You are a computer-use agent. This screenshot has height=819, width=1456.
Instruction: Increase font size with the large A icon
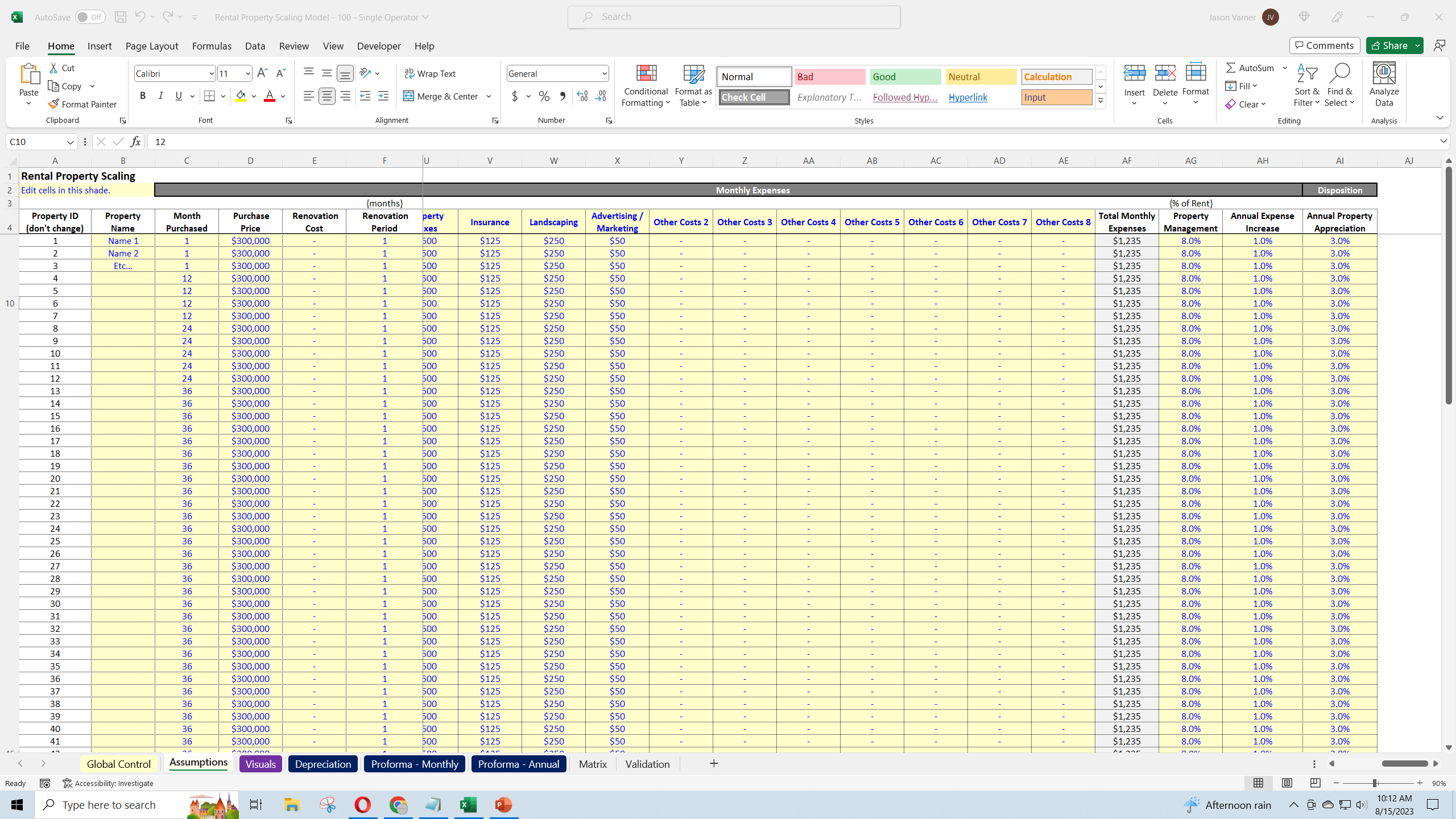[262, 73]
